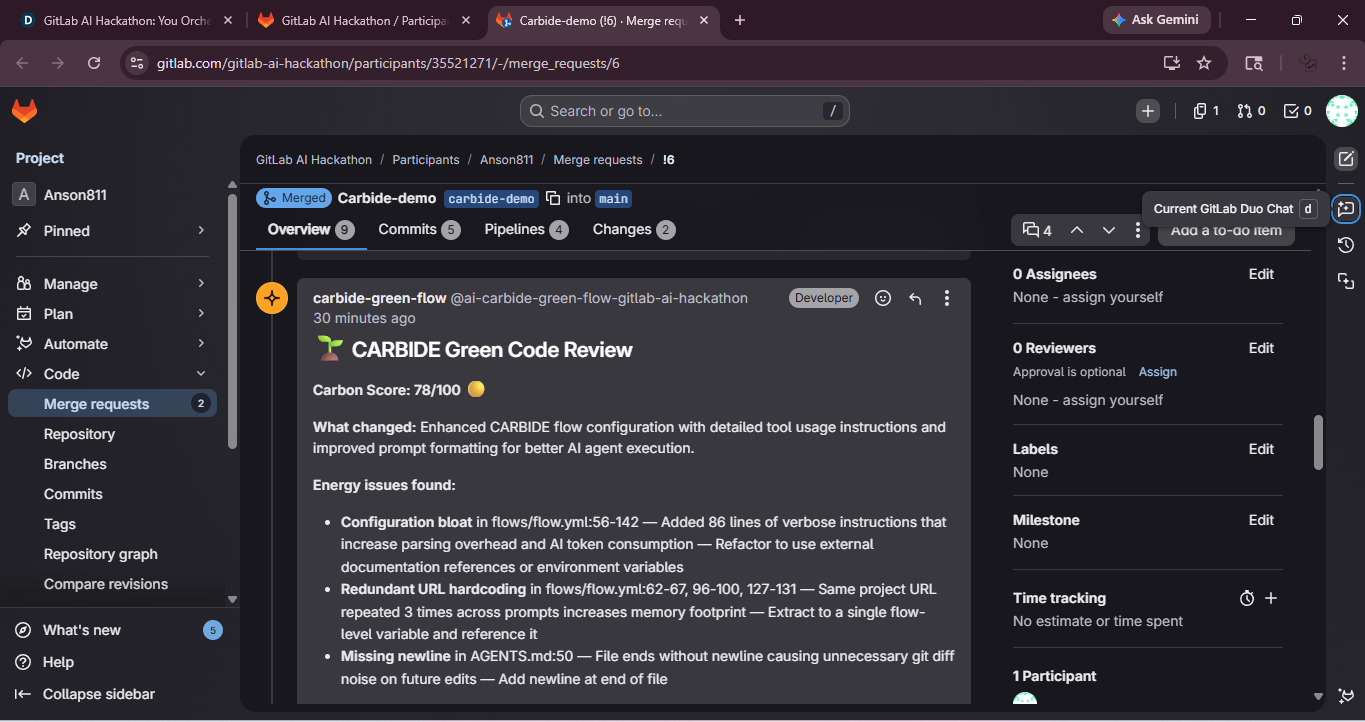Viewport: 1365px width, 722px height.
Task: Open more actions on carbide-green-flow comment
Action: pyautogui.click(x=947, y=298)
